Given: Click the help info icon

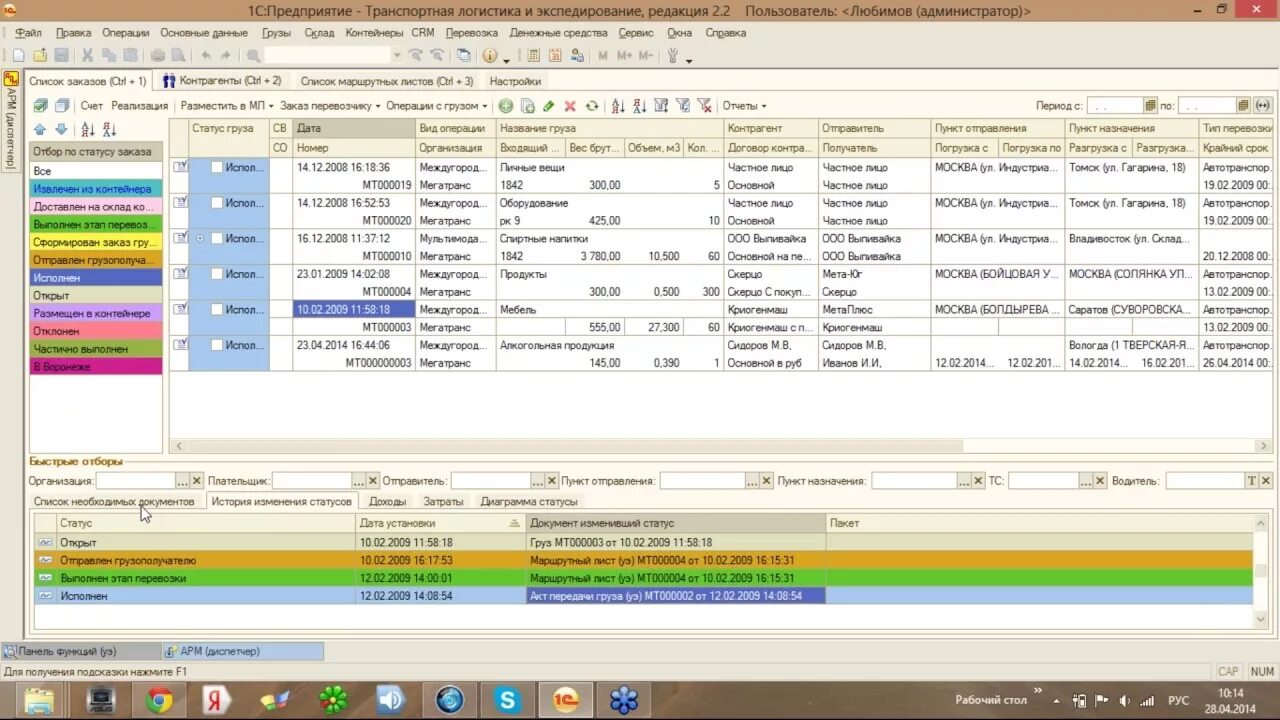Looking at the screenshot, I should coord(490,56).
